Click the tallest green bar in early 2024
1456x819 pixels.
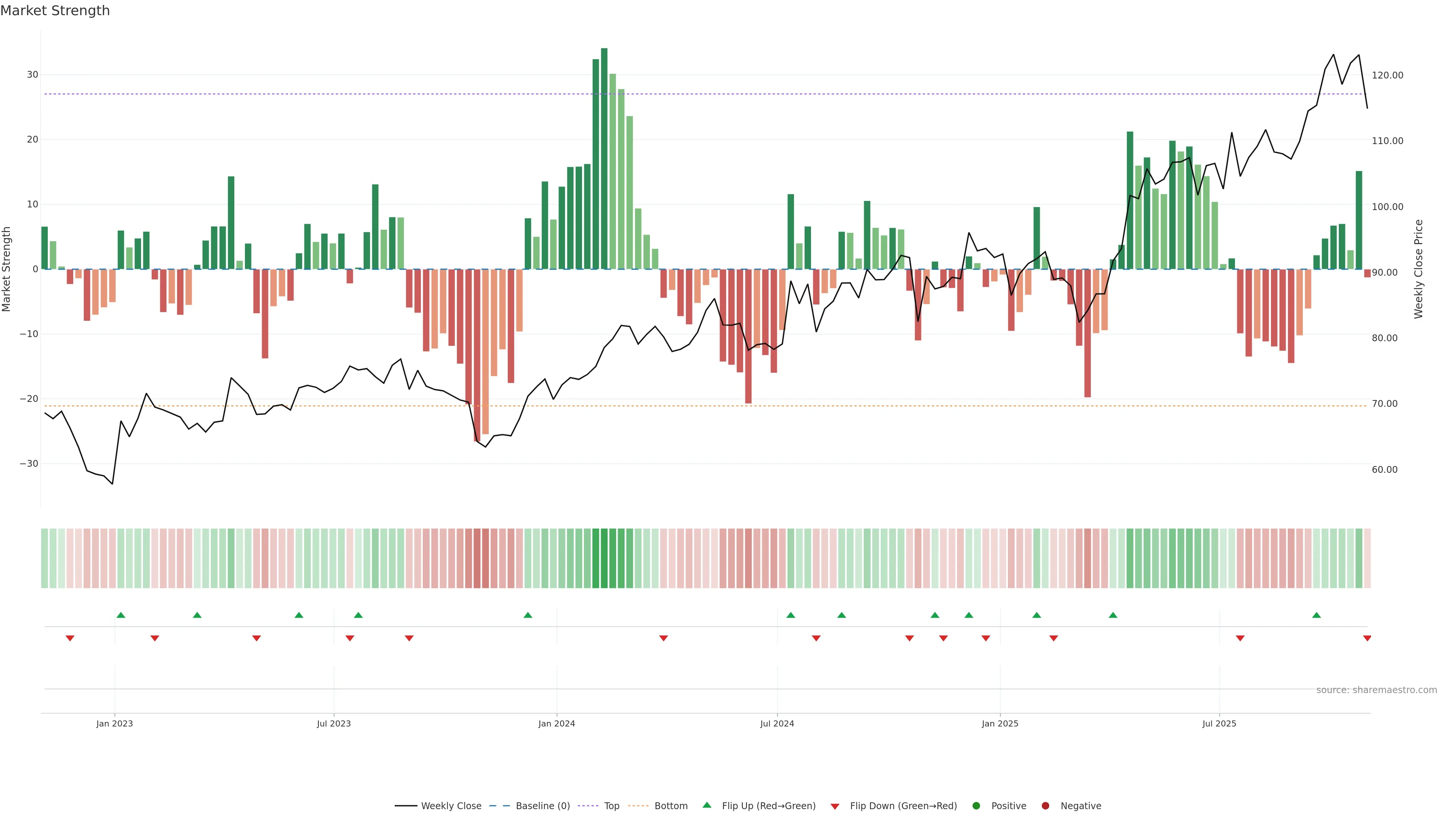tap(604, 158)
